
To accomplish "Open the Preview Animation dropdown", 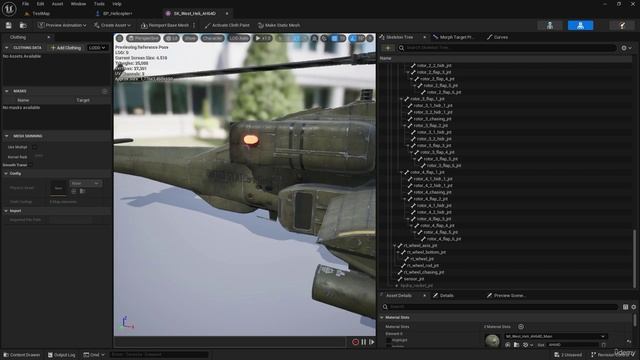I will tap(62, 25).
